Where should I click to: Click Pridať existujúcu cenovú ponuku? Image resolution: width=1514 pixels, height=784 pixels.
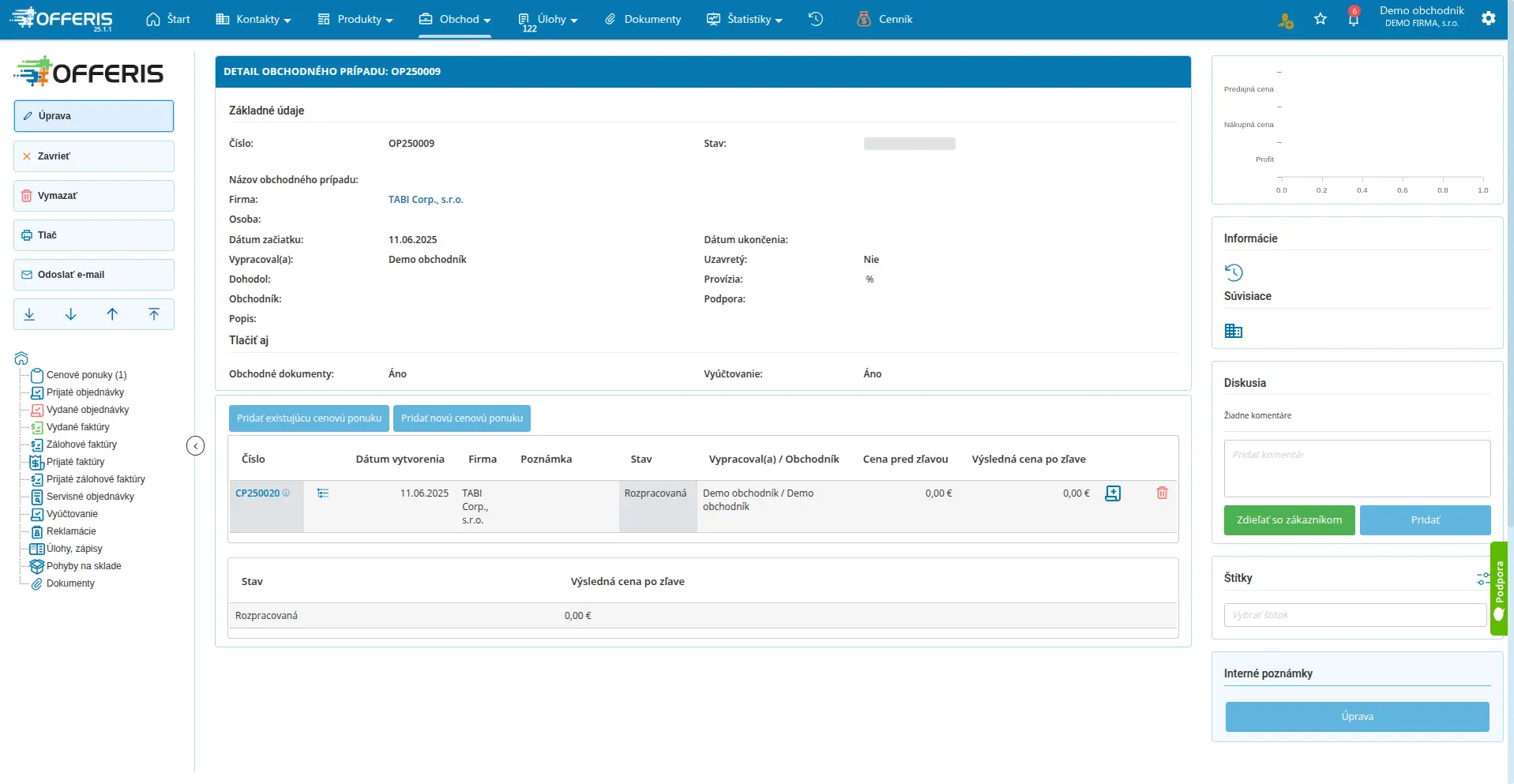click(x=309, y=418)
